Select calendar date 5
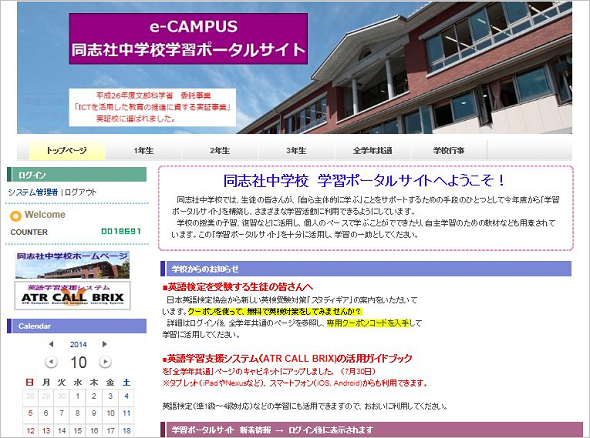 click(x=30, y=413)
